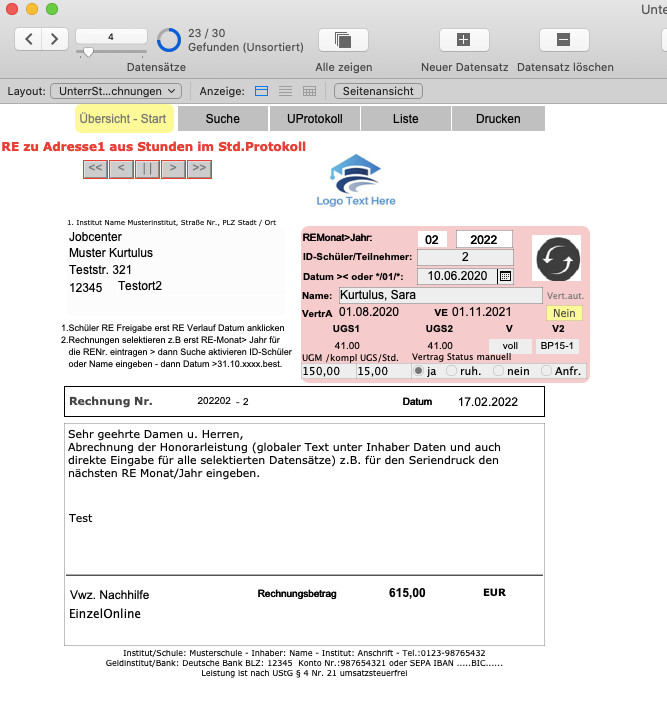Open the Suche tab
Screen dimensions: 667x720
click(223, 118)
